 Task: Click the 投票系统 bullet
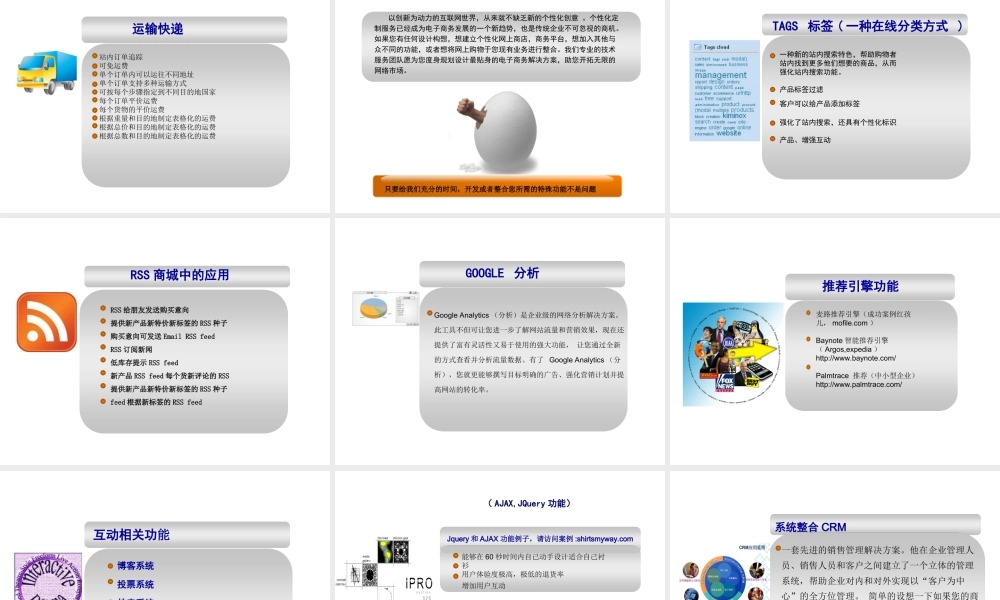coord(135,584)
